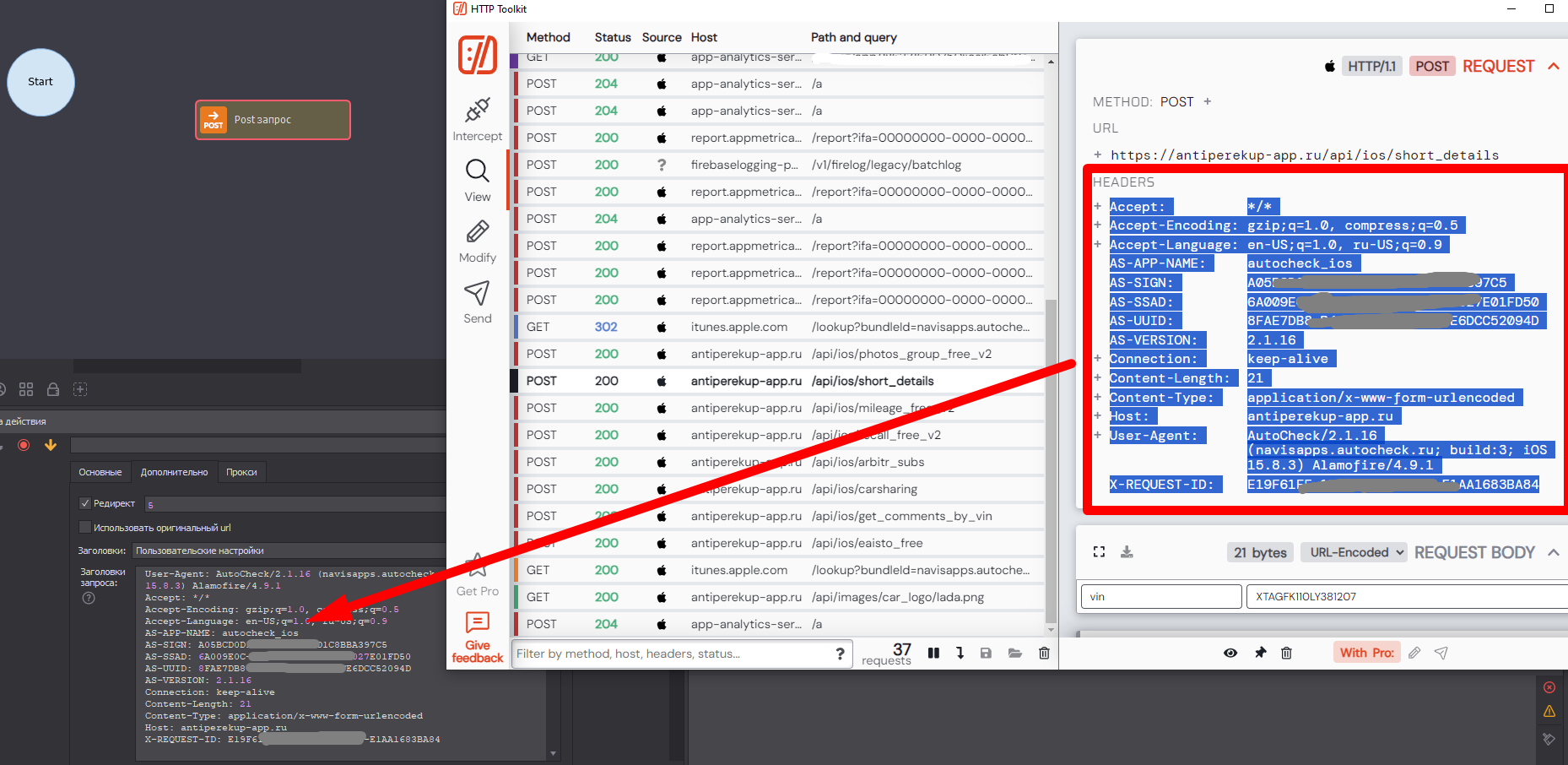This screenshot has width=1568, height=765.
Task: Click the orange down arrow icon in actions bar
Action: pyautogui.click(x=51, y=445)
